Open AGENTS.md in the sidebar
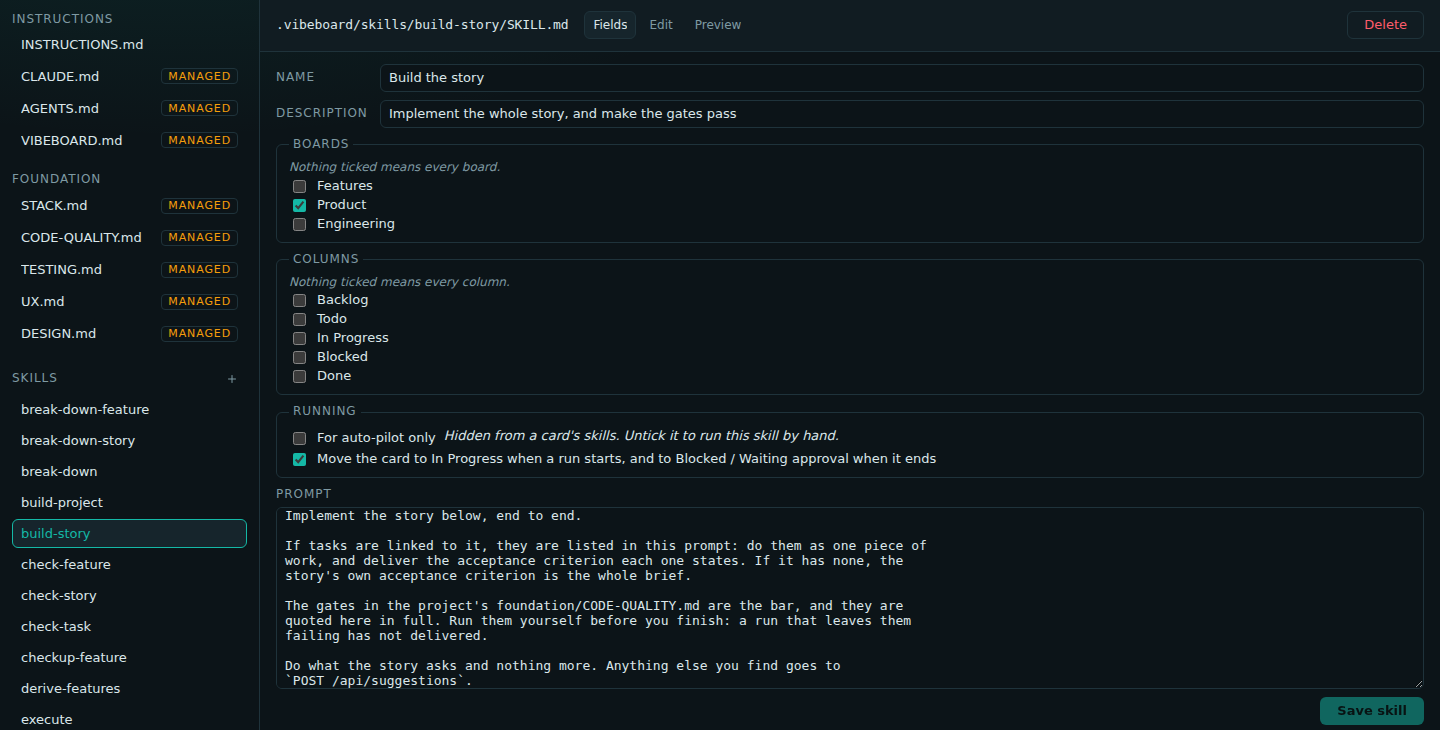Viewport: 1440px width, 730px height. click(x=129, y=109)
